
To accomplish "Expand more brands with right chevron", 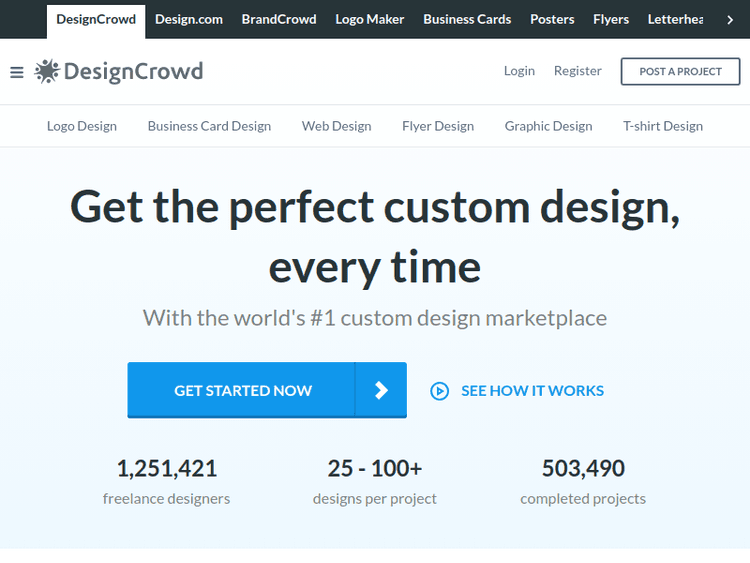I will pos(730,20).
